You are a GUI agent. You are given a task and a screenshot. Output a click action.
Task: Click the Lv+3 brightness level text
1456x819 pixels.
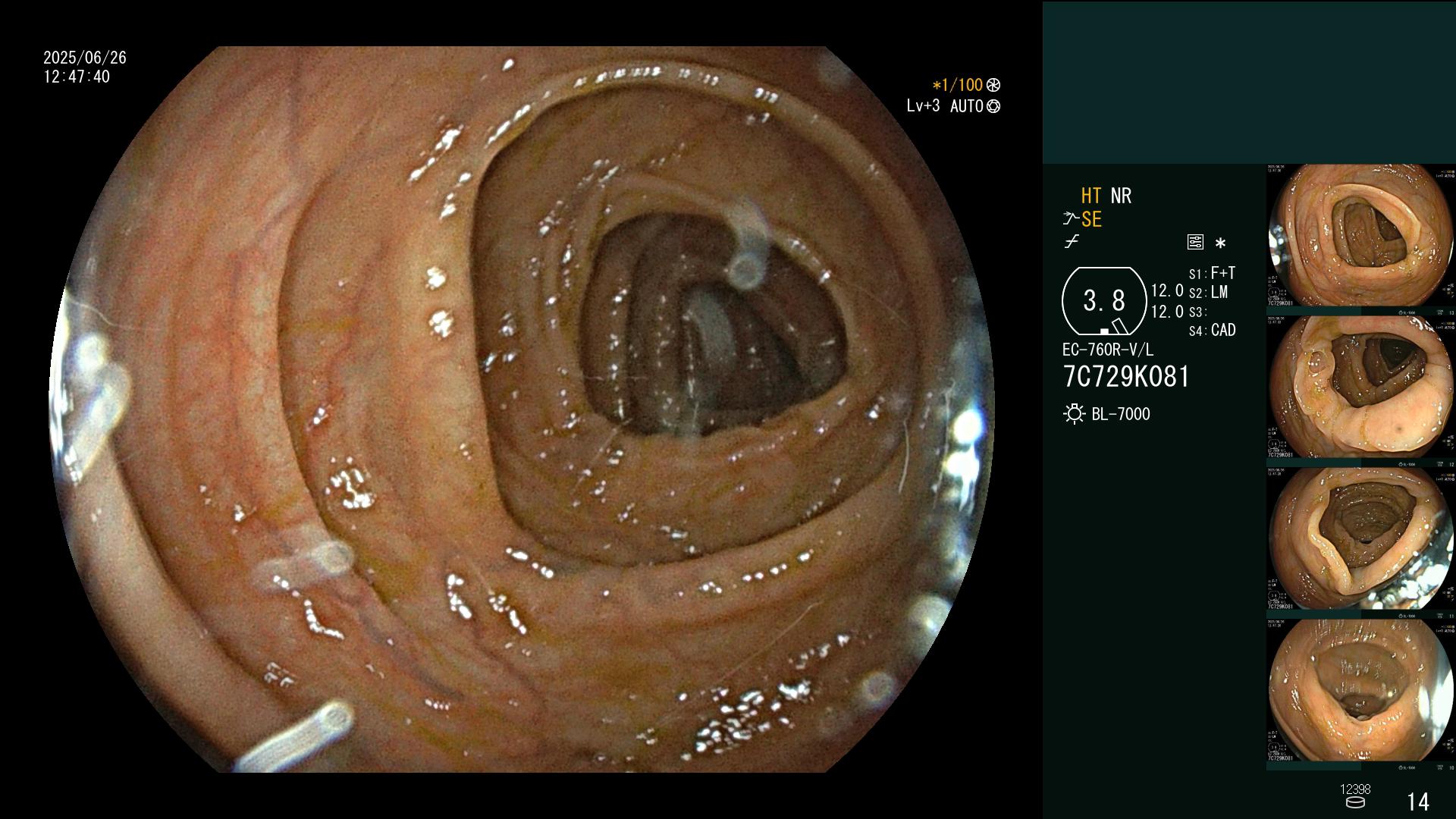pos(923,106)
